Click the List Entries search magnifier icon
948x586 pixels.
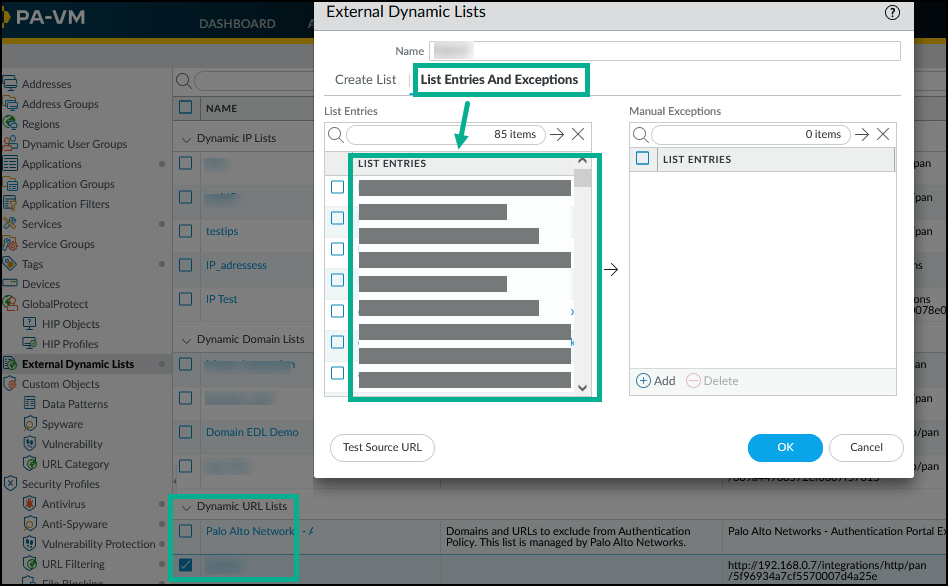(x=335, y=134)
